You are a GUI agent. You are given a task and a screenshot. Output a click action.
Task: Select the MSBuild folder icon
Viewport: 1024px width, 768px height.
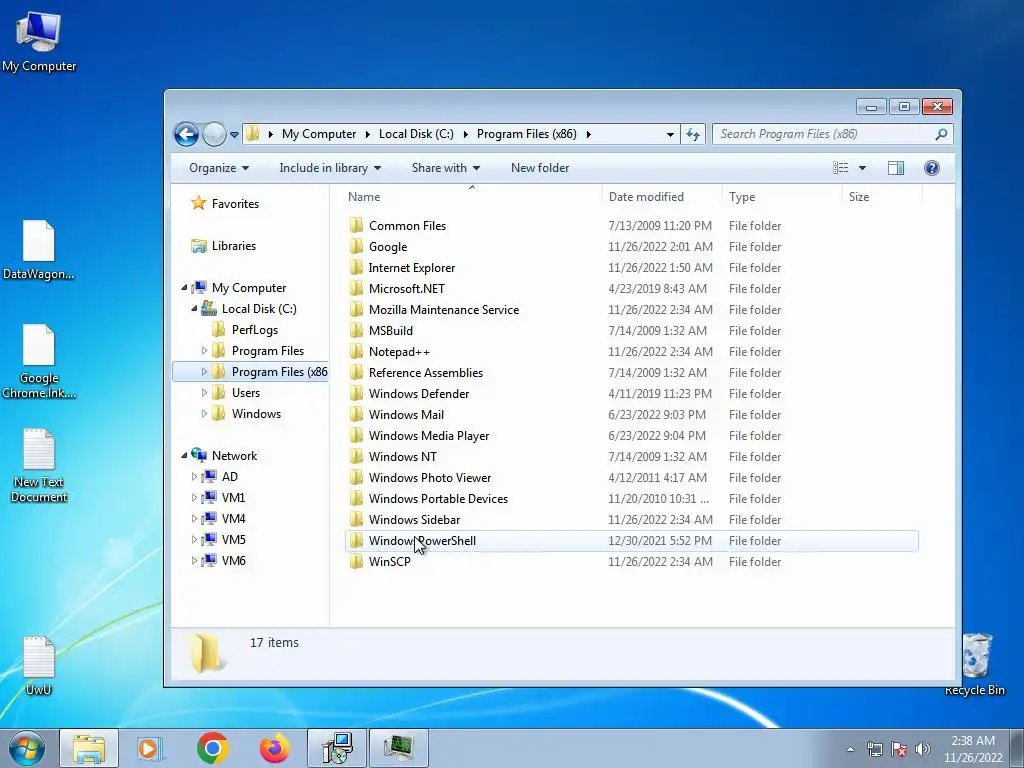tap(356, 330)
